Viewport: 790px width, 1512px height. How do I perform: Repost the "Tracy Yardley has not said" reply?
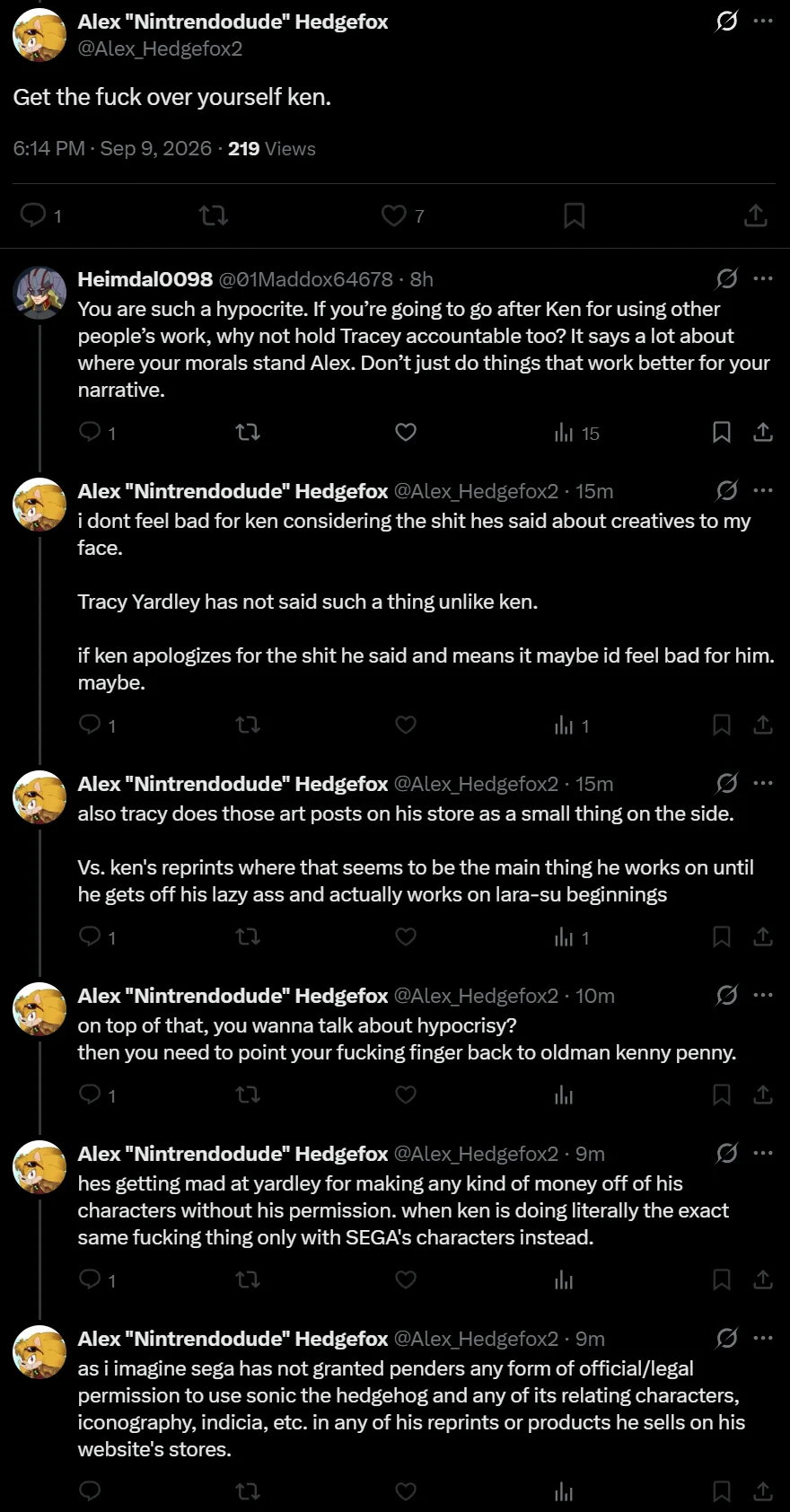(248, 725)
